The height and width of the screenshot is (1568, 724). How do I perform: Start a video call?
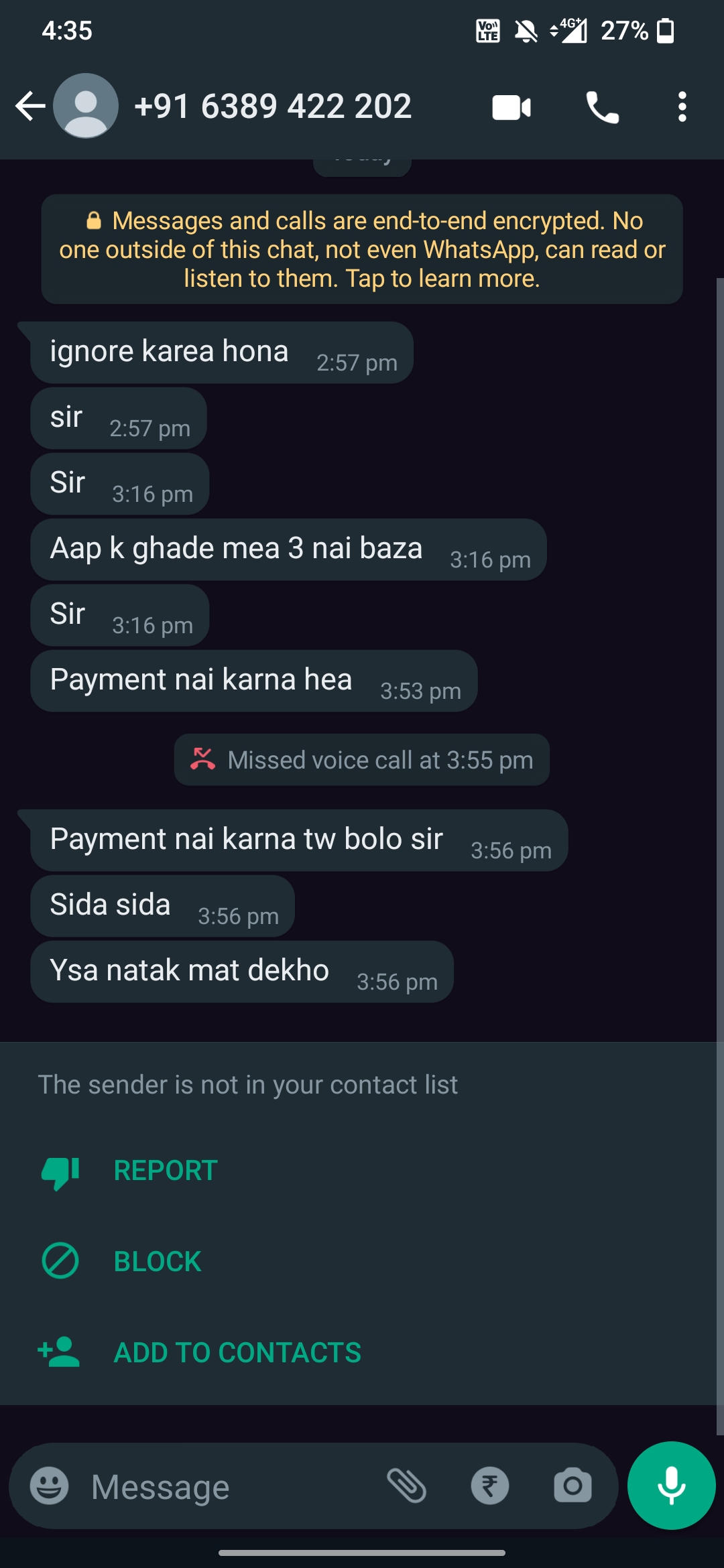pyautogui.click(x=511, y=107)
